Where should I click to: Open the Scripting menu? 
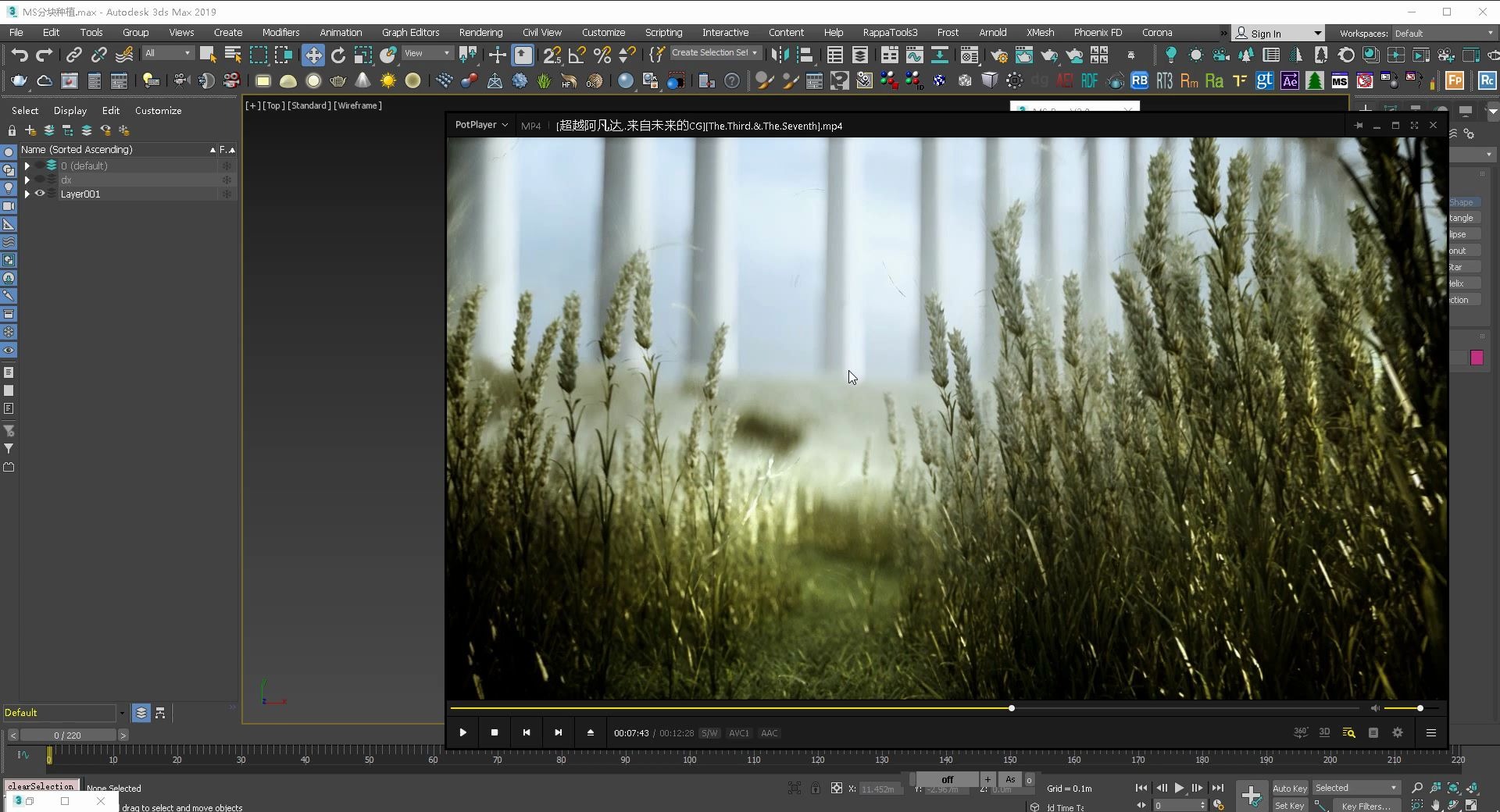(x=663, y=32)
